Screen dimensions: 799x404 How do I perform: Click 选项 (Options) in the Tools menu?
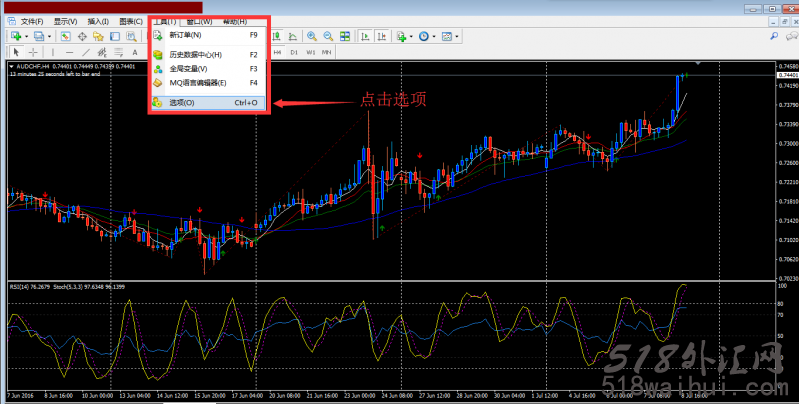click(x=182, y=102)
